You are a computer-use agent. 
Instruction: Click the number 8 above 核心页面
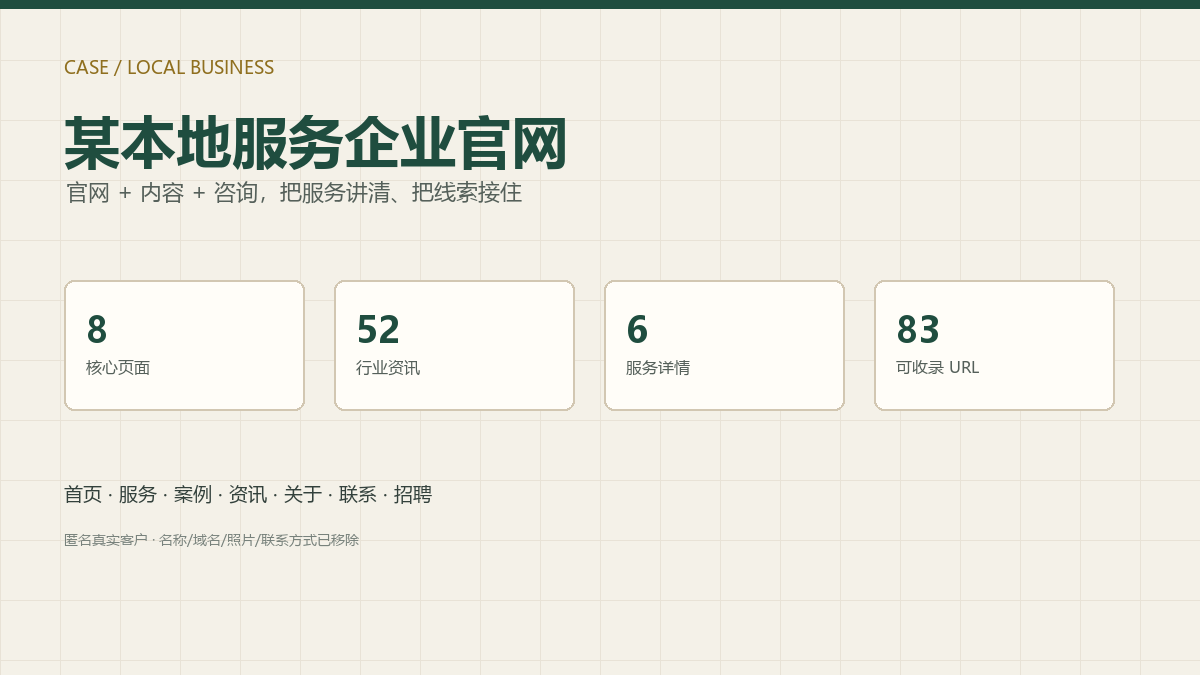[97, 329]
